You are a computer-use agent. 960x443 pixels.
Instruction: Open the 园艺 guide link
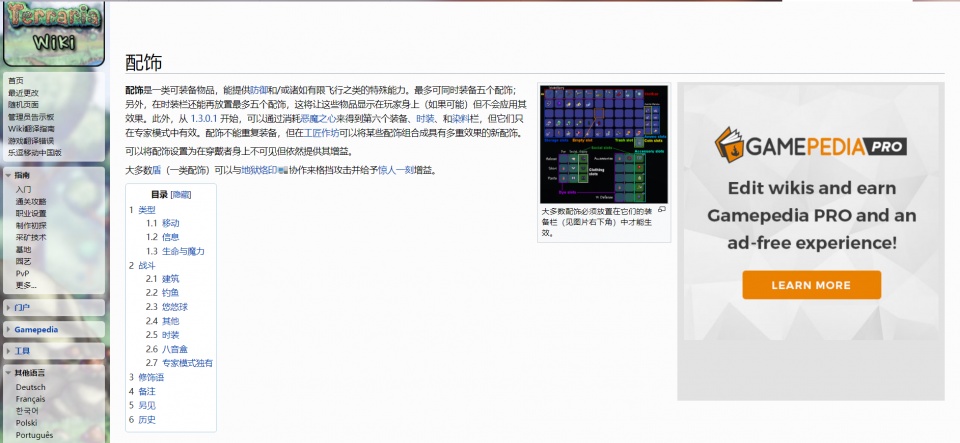tap(23, 261)
